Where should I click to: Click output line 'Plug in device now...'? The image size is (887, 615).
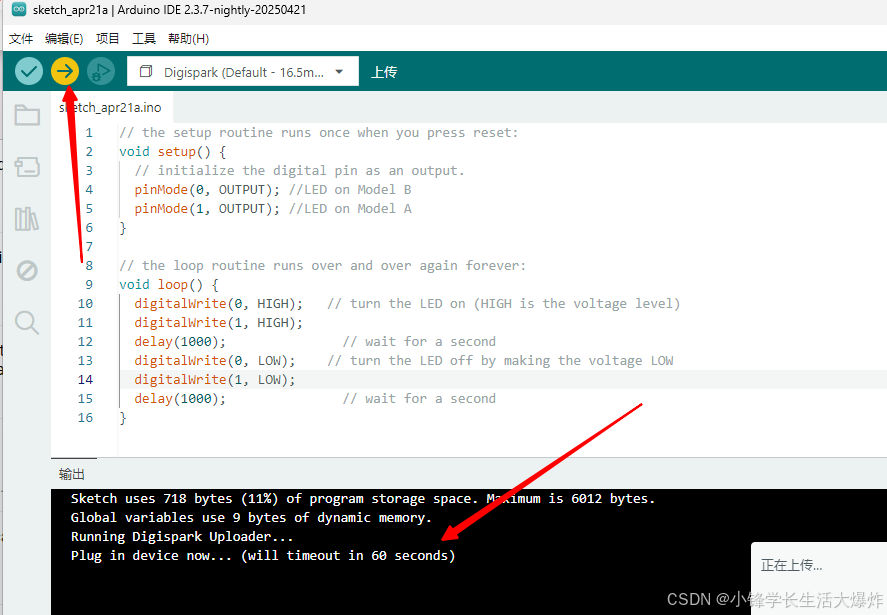coord(263,556)
